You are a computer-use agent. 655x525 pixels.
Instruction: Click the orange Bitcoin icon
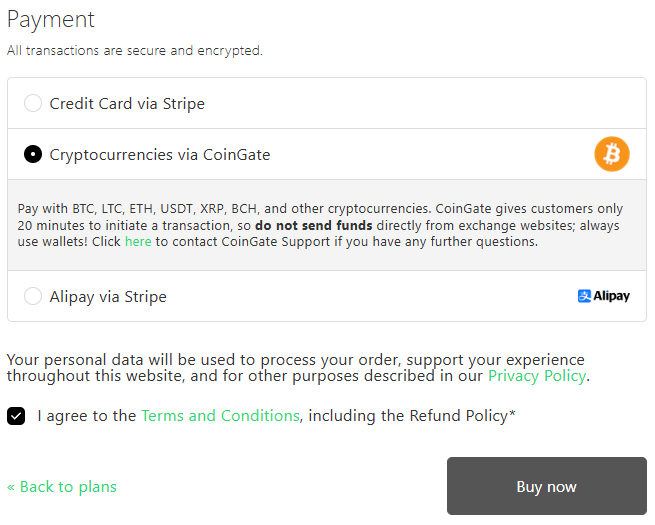(612, 154)
